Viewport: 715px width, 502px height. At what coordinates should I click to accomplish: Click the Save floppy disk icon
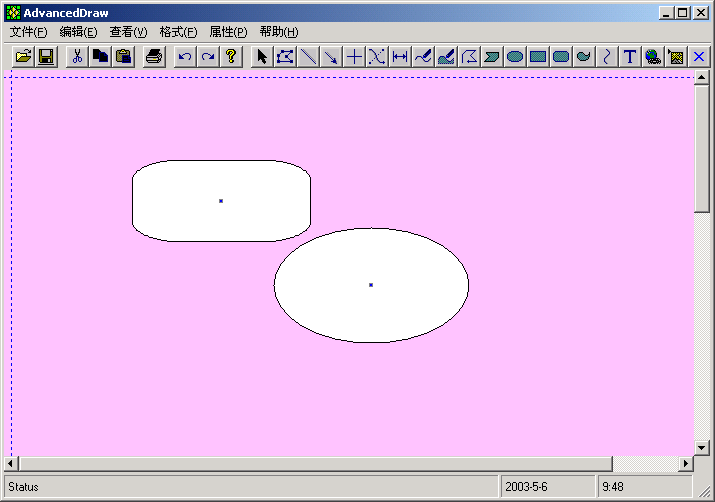[x=46, y=56]
